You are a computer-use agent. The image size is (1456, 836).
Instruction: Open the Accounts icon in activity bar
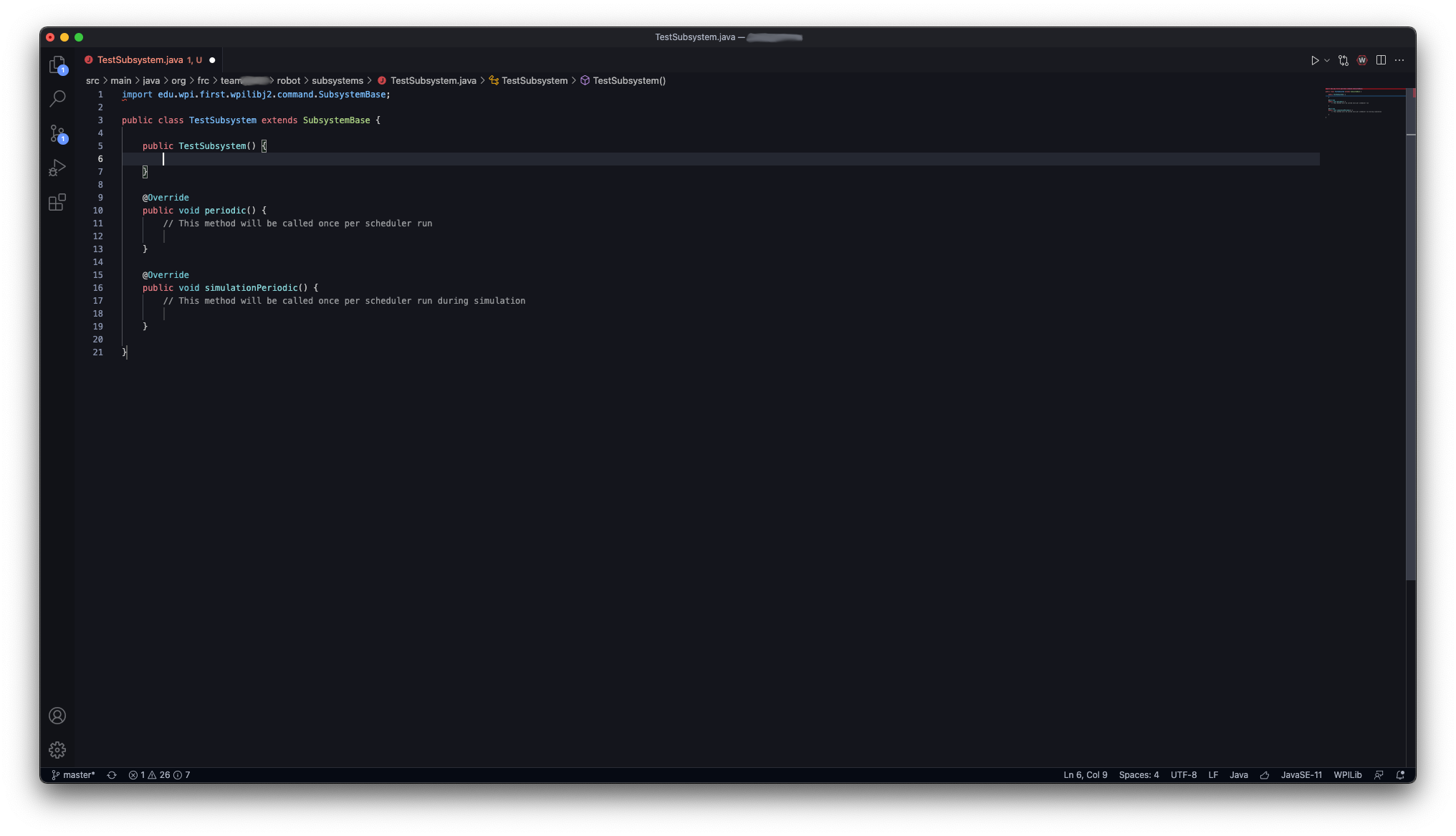57,716
